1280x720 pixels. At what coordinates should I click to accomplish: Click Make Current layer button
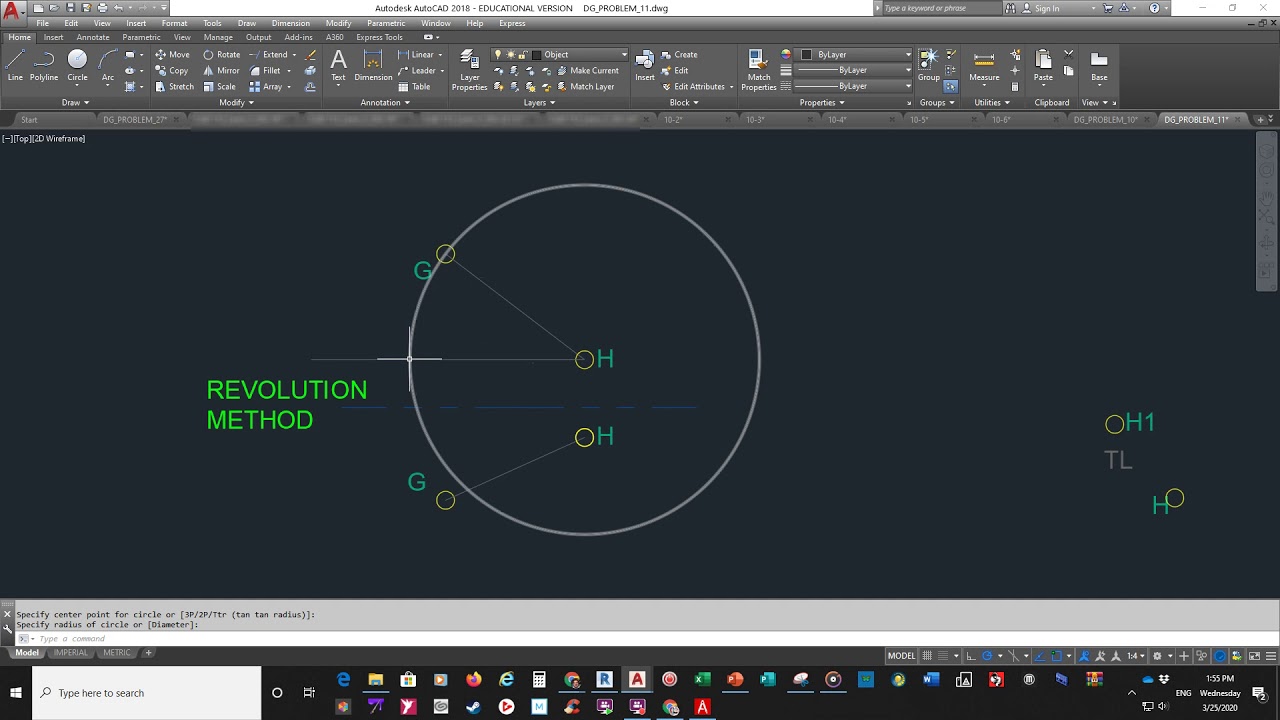coord(588,71)
